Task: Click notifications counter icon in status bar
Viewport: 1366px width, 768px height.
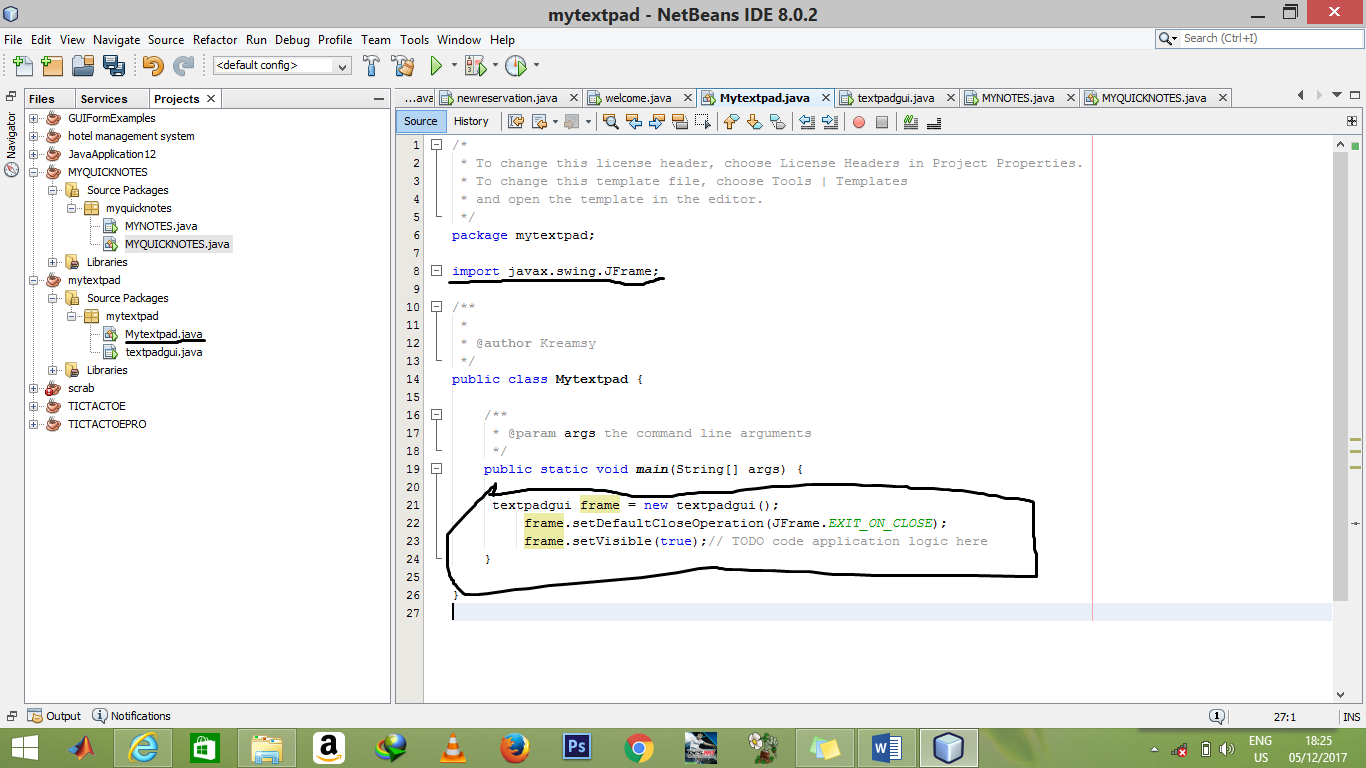Action: point(1216,717)
